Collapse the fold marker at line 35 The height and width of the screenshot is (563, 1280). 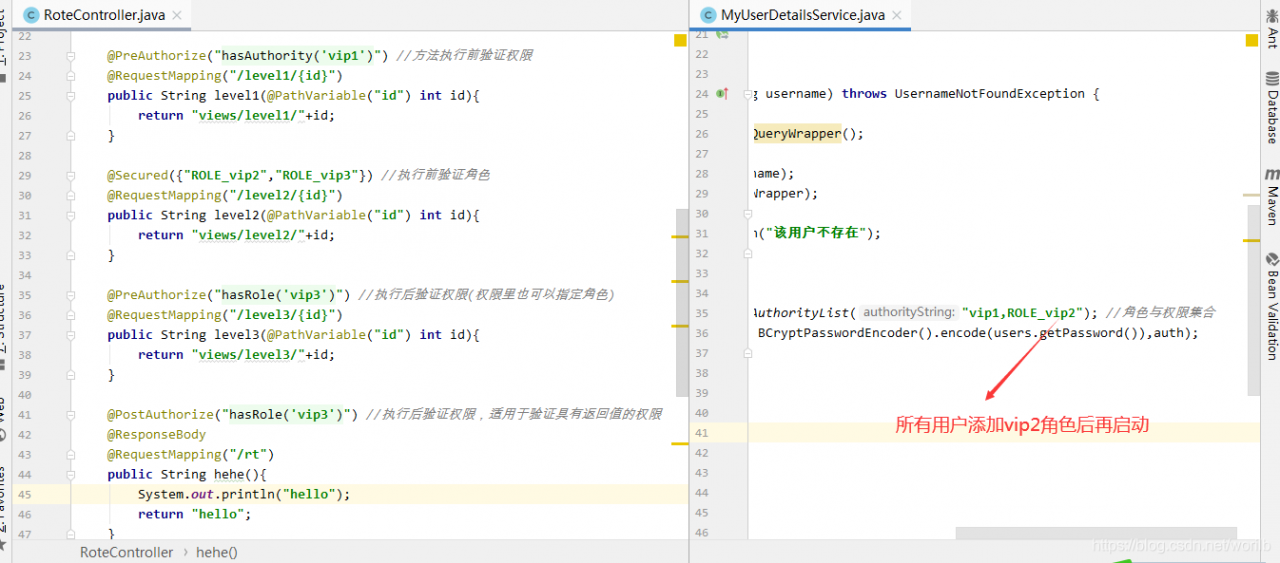71,295
